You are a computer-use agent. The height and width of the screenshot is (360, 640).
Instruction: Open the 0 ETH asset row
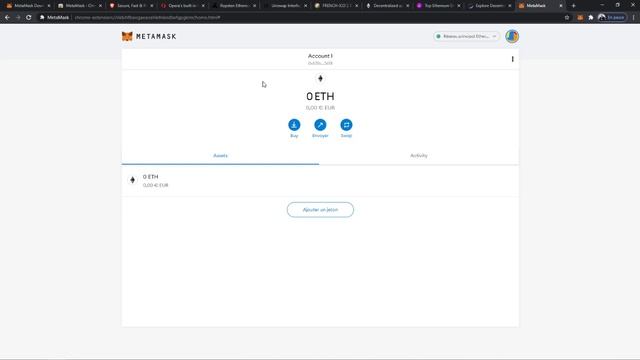coord(320,180)
